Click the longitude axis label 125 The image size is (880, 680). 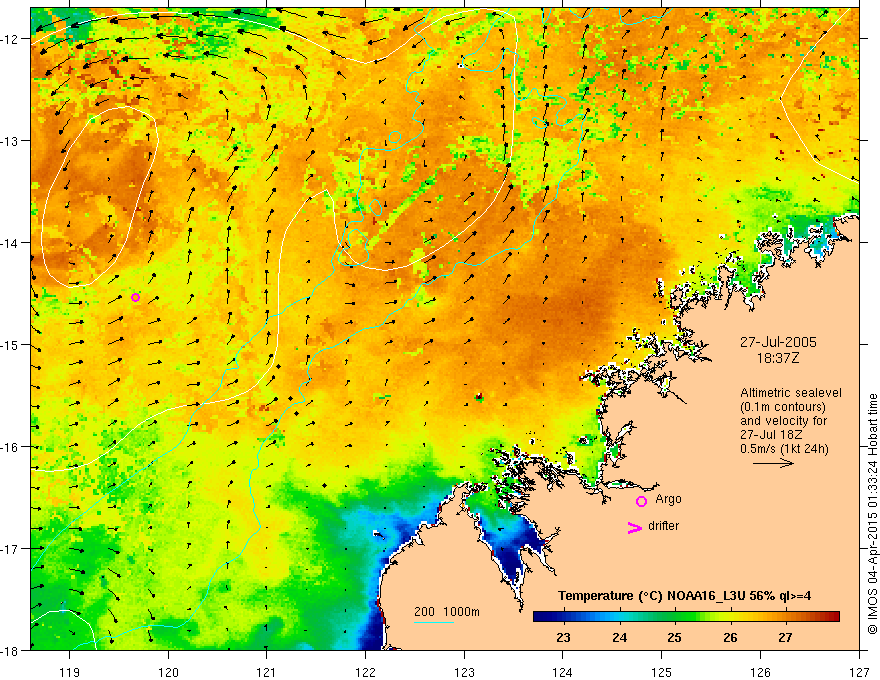pyautogui.click(x=662, y=672)
